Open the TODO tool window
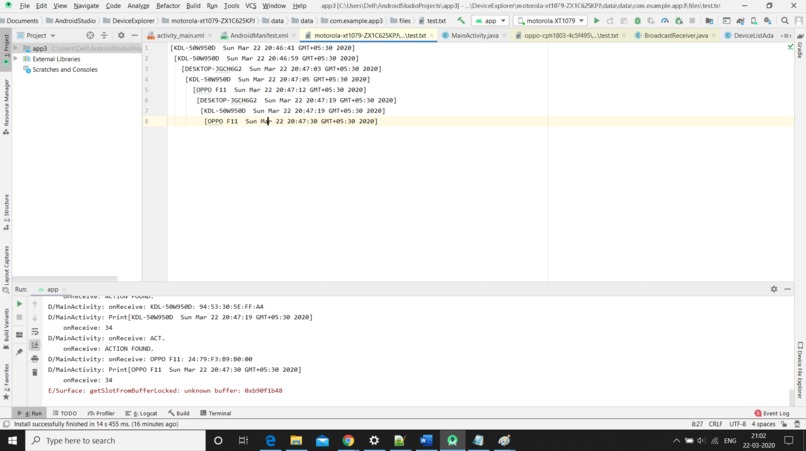This screenshot has height=451, width=806. (65, 413)
